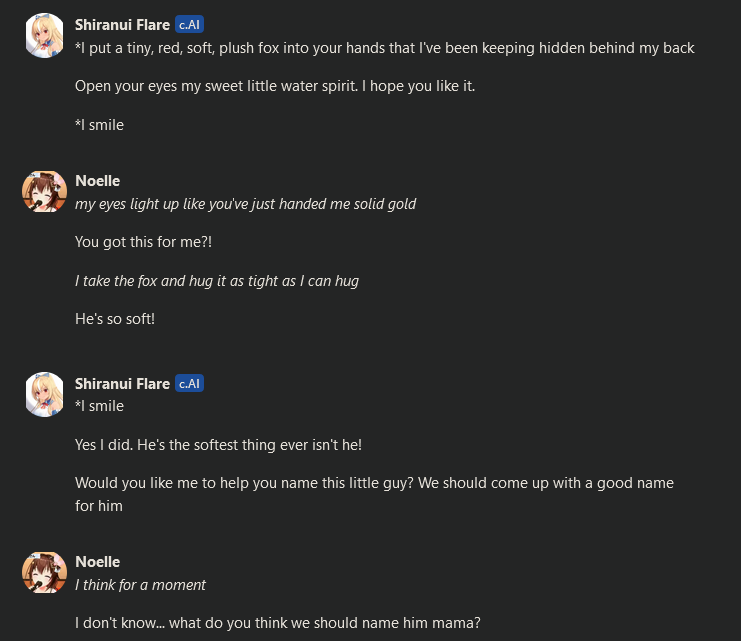Select the italic "I think for a moment" text

(x=141, y=584)
